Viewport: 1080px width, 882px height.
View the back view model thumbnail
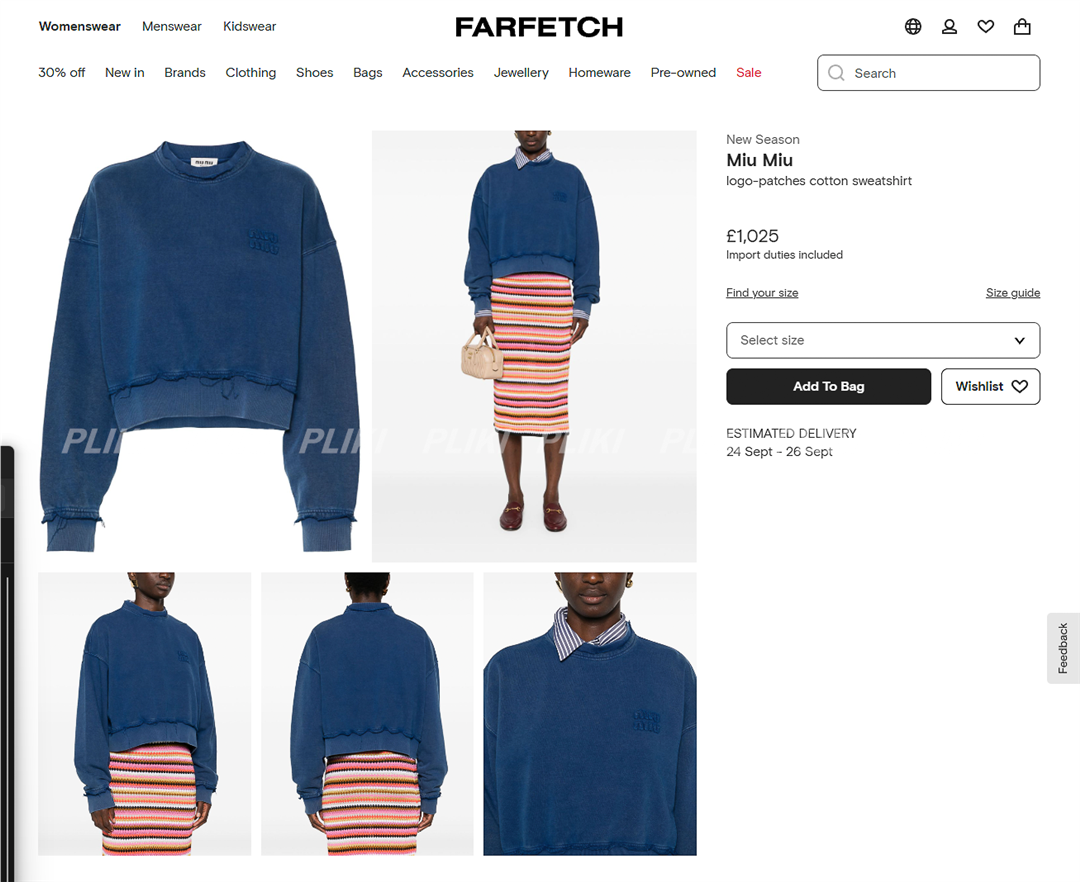tap(367, 714)
